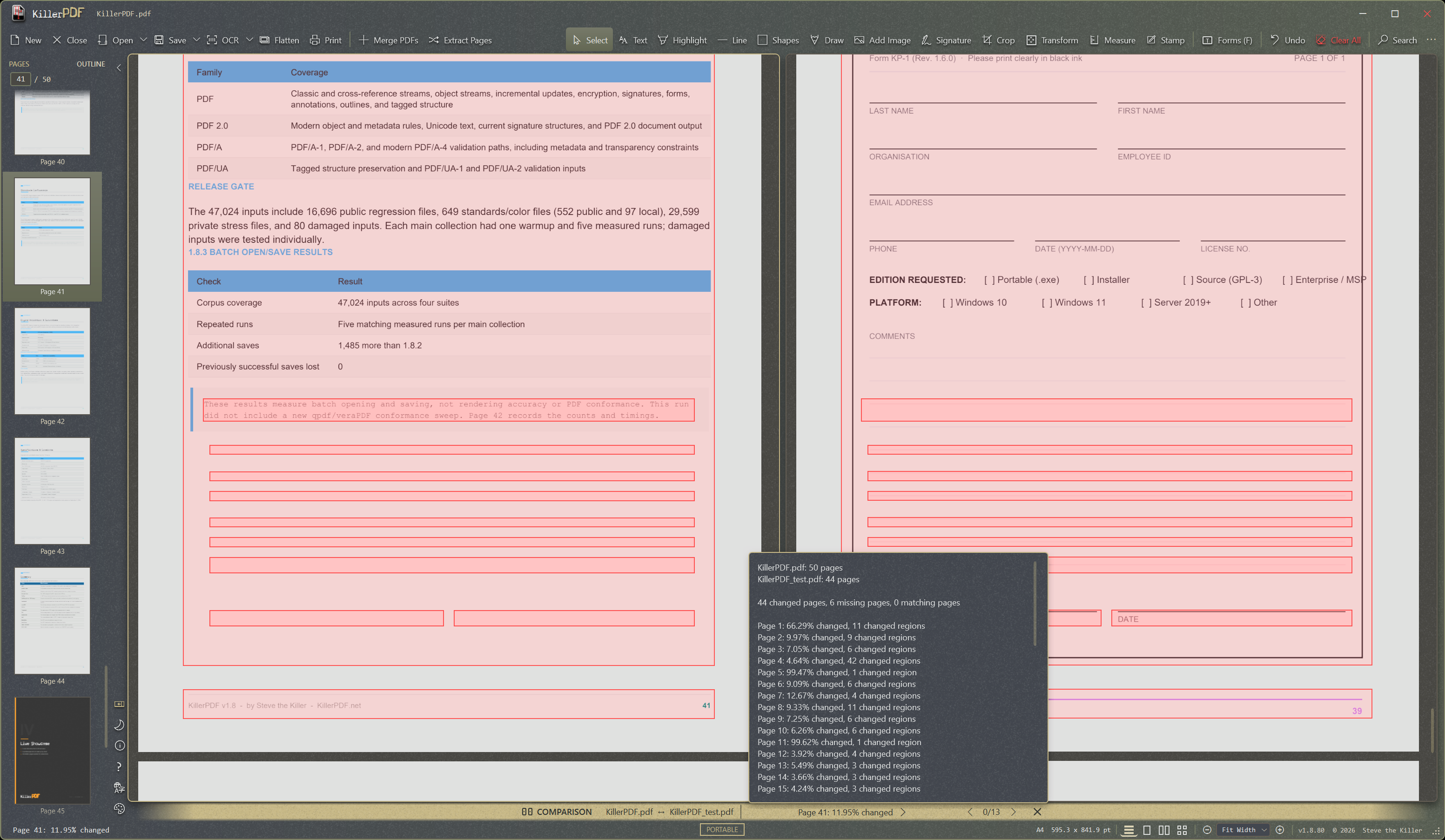Open the Fit Width zoom dropdown
Image resolution: width=1445 pixels, height=840 pixels.
click(1243, 830)
